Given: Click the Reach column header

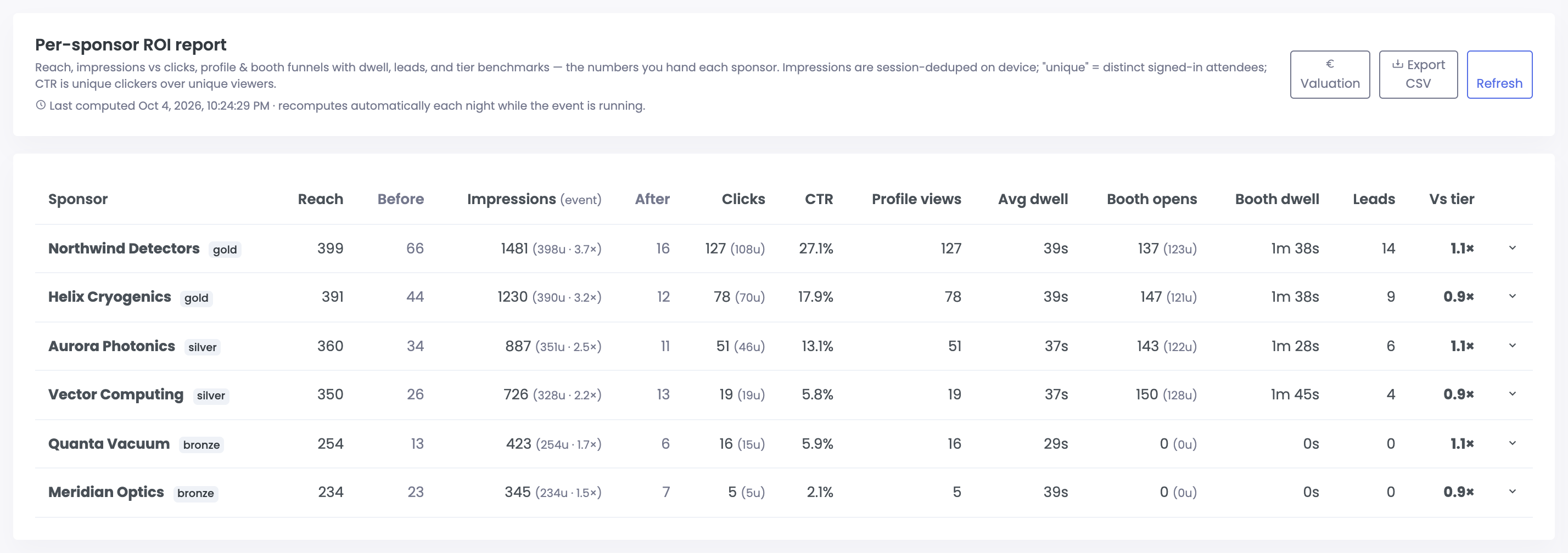Looking at the screenshot, I should pos(320,199).
